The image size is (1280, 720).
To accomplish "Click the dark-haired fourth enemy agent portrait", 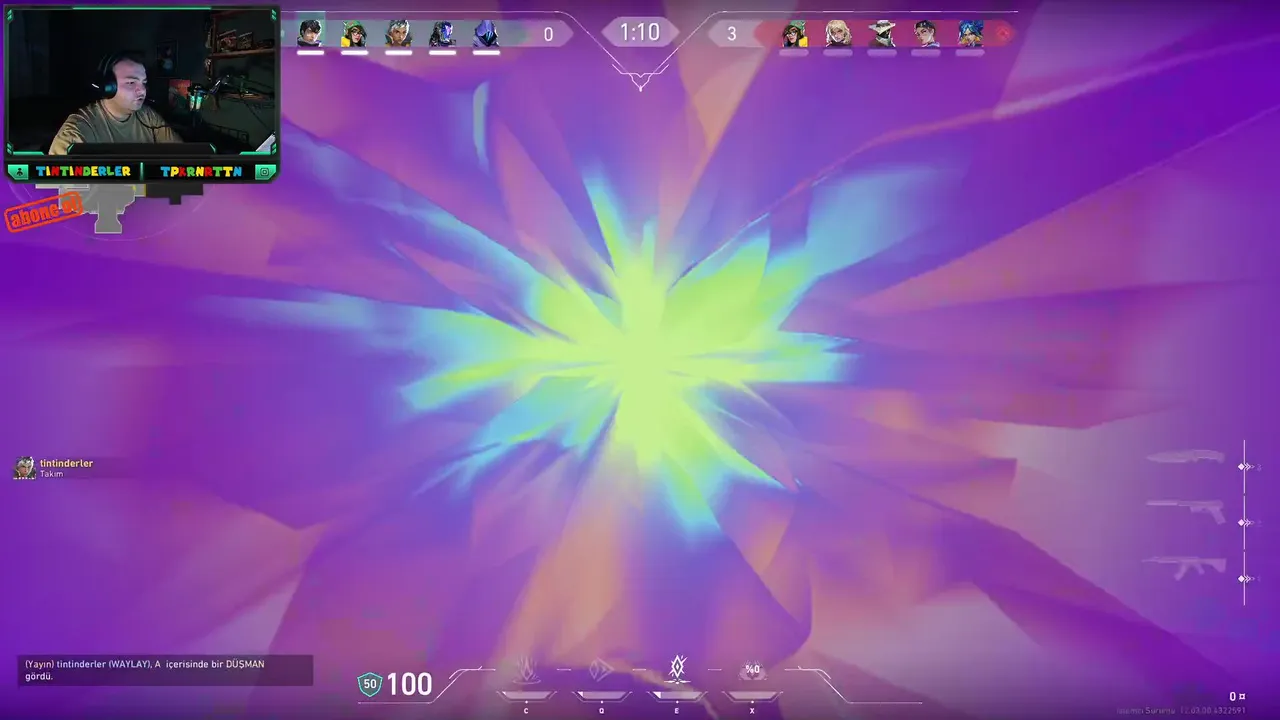I will coord(926,33).
